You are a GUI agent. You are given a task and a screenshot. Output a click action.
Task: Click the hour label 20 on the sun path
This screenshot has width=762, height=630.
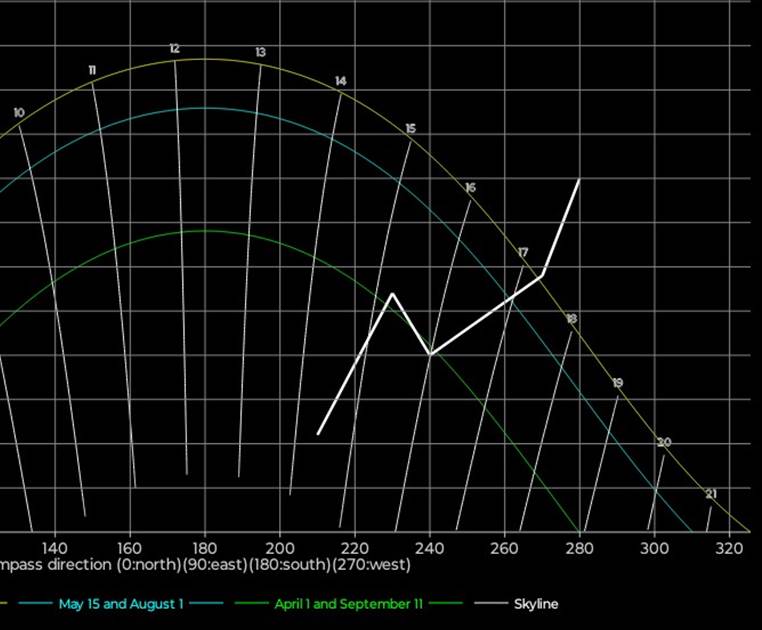(664, 442)
